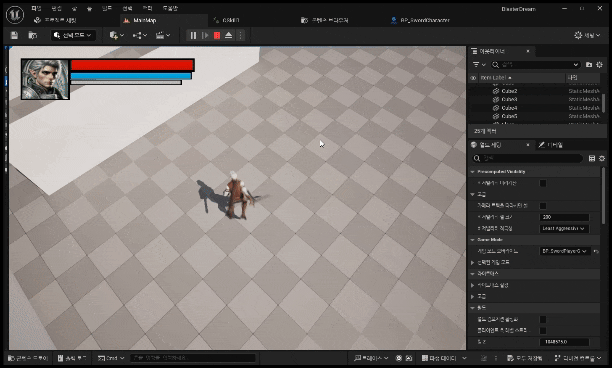Click the value field showing 200
This screenshot has height=368, width=612.
click(x=564, y=217)
